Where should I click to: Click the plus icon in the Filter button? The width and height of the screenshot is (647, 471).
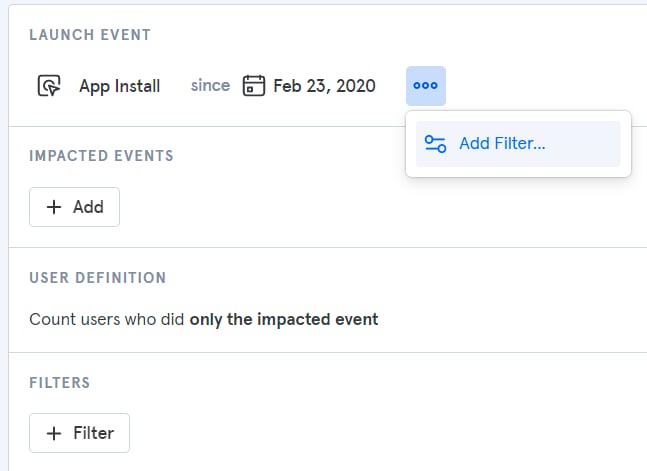pyautogui.click(x=54, y=433)
